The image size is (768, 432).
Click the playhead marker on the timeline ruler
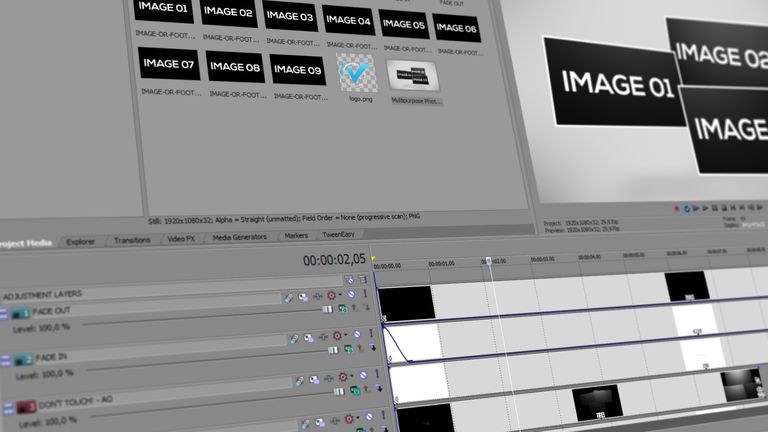click(x=488, y=262)
